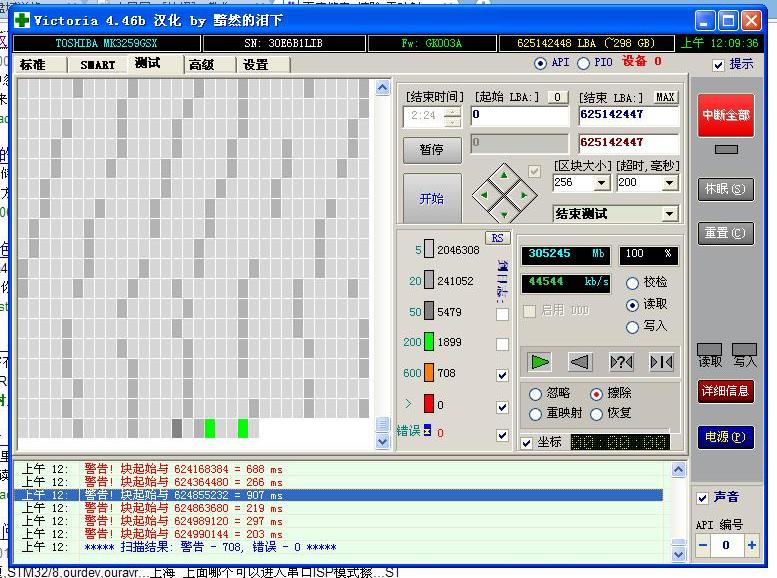Click the green cross Victoria title icon

21,19
